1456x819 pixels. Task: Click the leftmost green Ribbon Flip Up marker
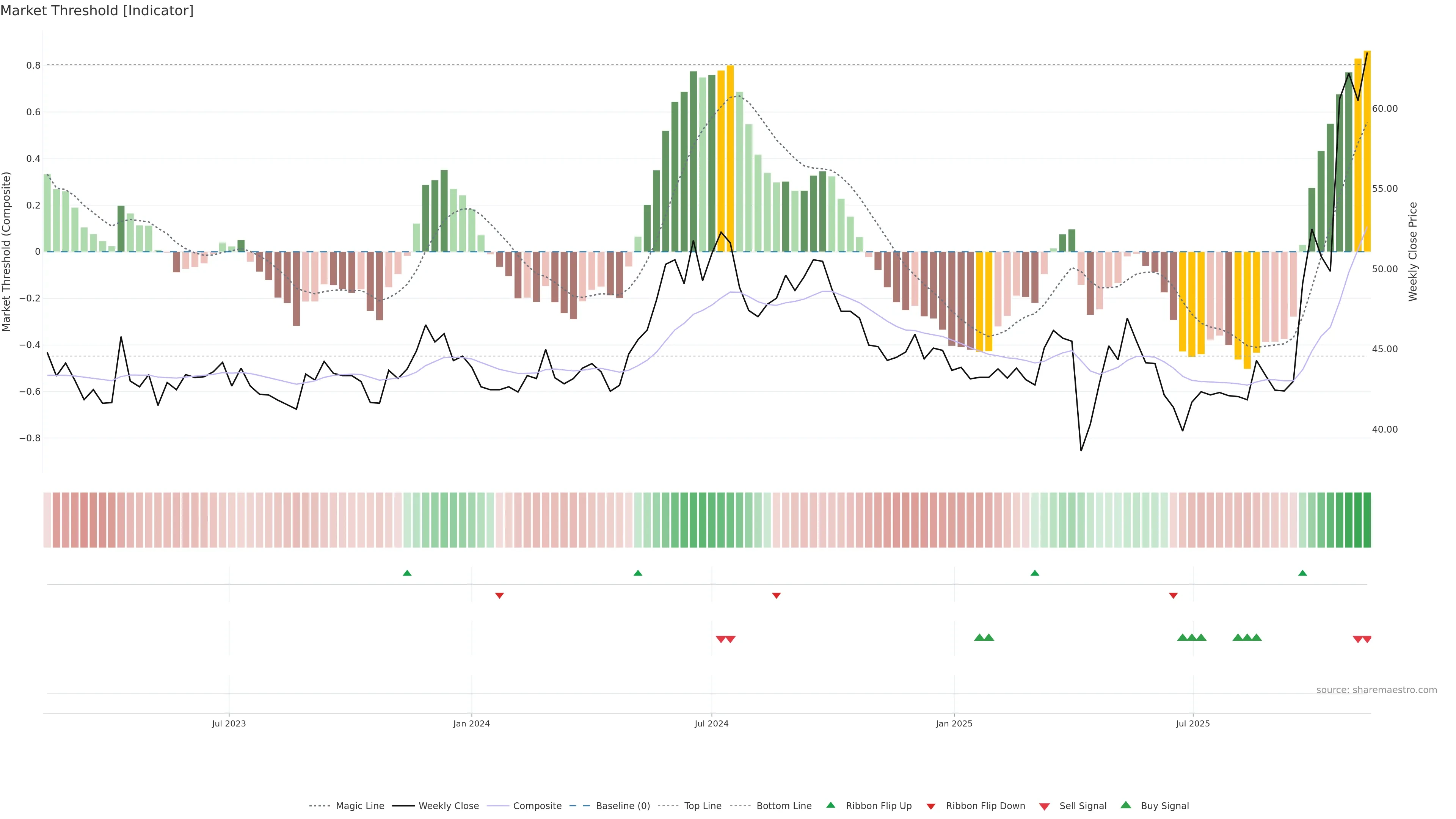pos(407,573)
